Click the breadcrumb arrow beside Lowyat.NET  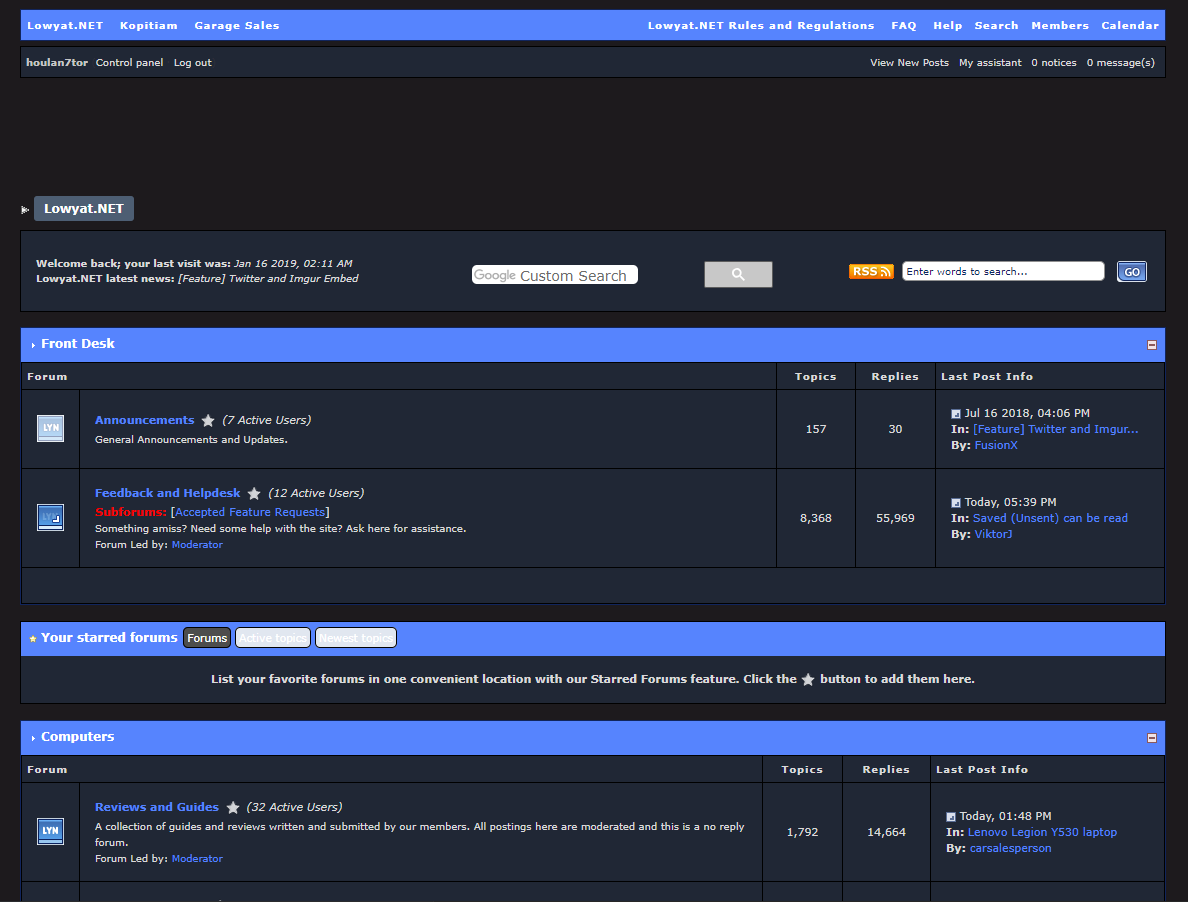(x=25, y=210)
